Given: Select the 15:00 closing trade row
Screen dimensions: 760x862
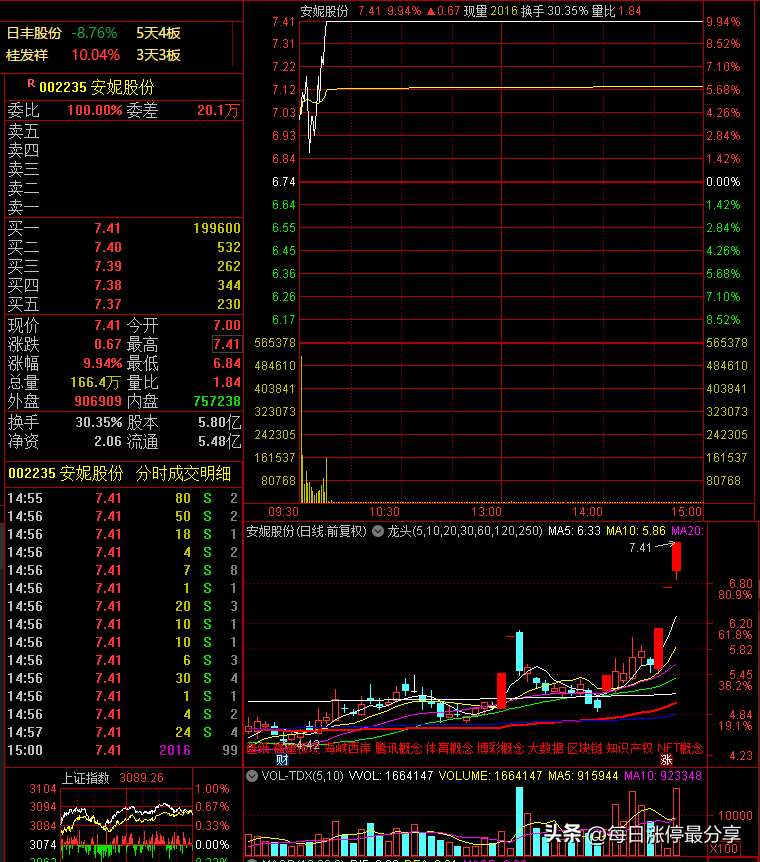Looking at the screenshot, I should pyautogui.click(x=122, y=750).
